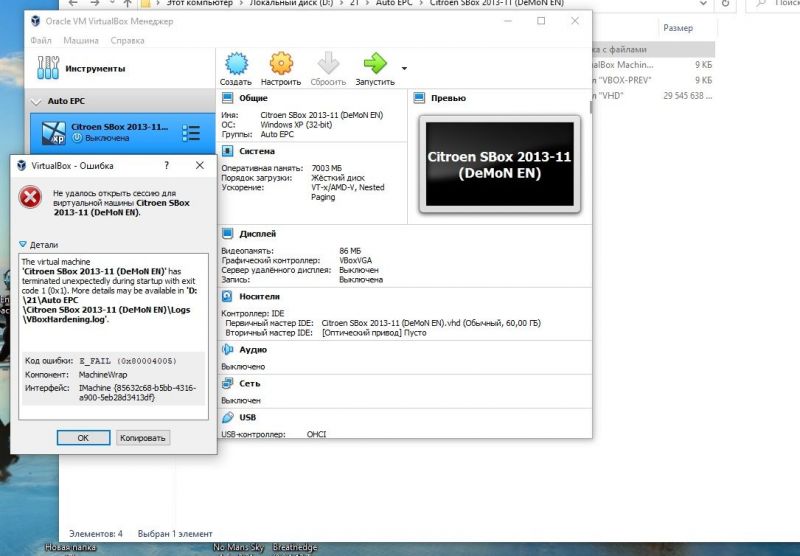Viewport: 800px width, 556px height.
Task: Select Breathedge desktop shortcut label
Action: 294,547
